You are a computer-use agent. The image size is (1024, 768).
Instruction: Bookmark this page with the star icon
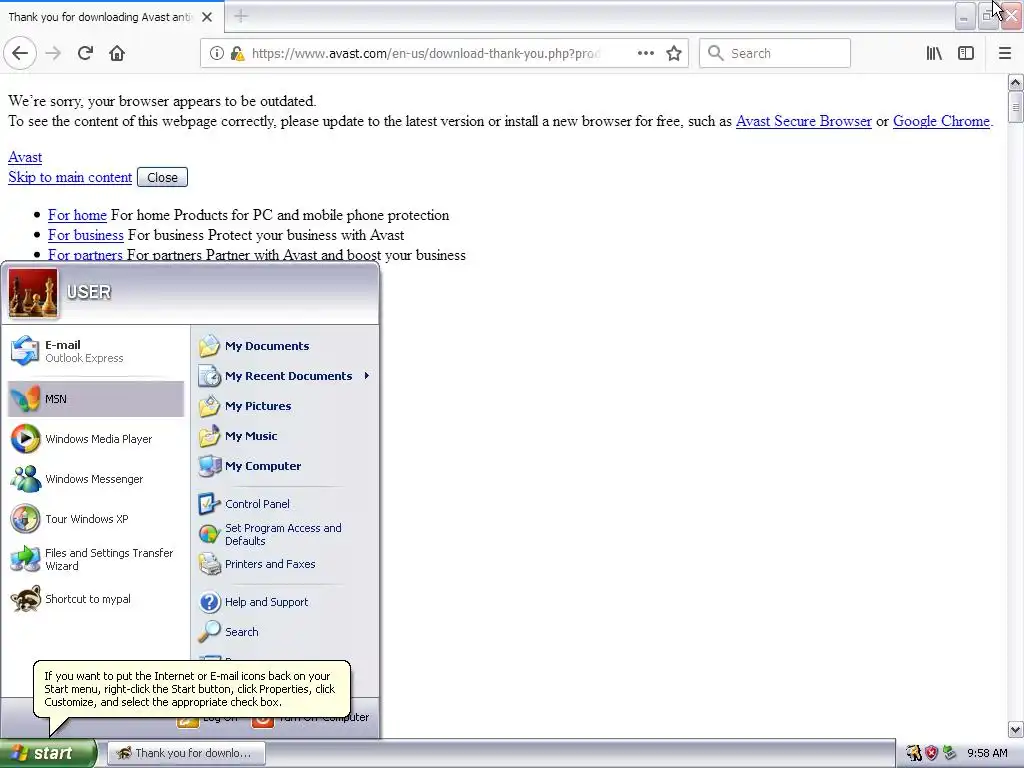pos(674,54)
